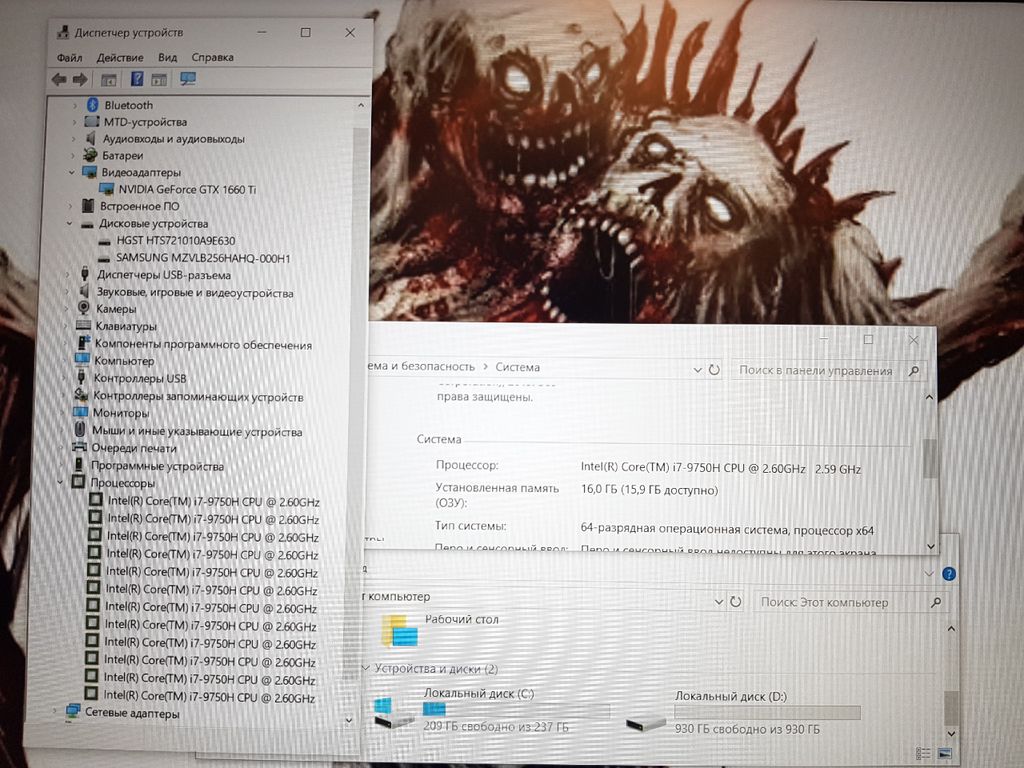This screenshot has width=1024, height=768.
Task: Click the Поиск в панели управления search field
Action: [x=816, y=370]
